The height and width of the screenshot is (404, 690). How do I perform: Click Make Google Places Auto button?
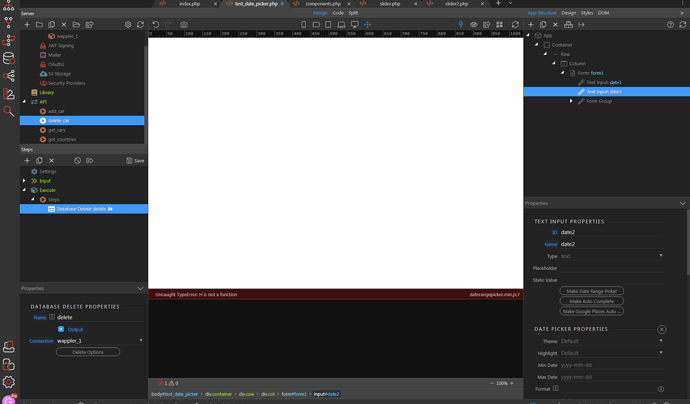(x=591, y=311)
